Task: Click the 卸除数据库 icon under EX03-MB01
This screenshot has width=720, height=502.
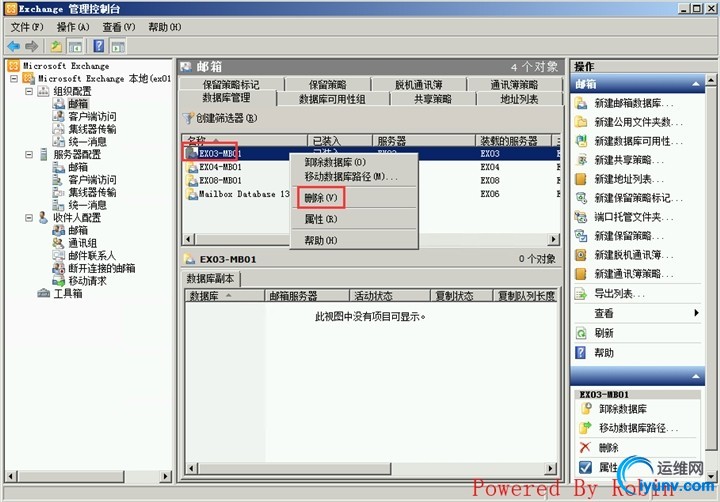Action: coord(586,409)
